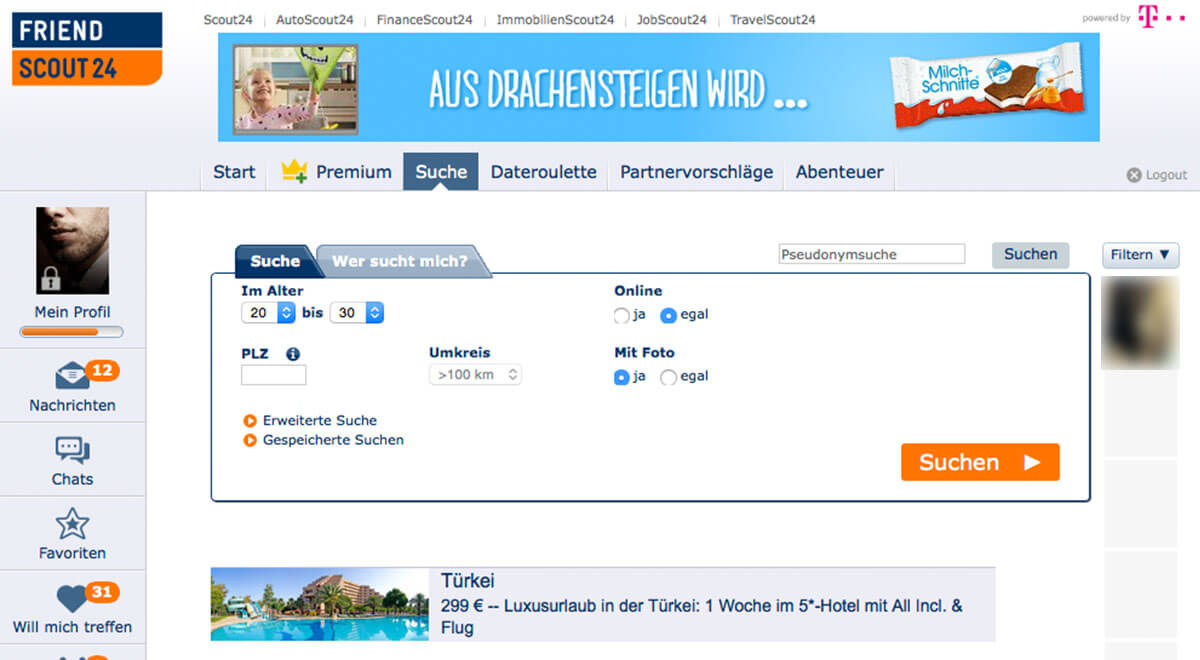Select Mit Foto egal radio button
The width and height of the screenshot is (1200, 660).
click(669, 377)
